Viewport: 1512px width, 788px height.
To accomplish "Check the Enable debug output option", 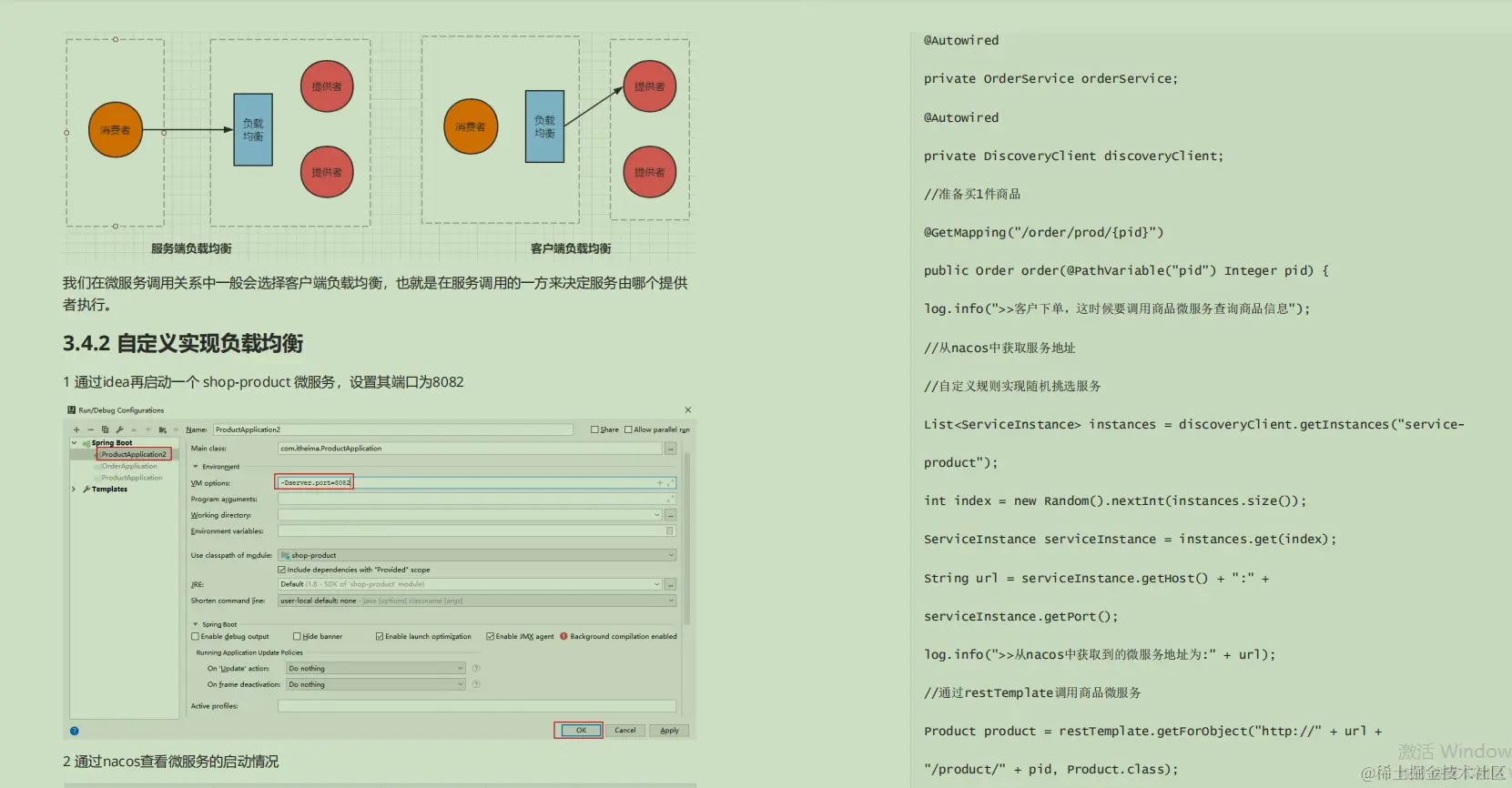I will click(x=195, y=636).
